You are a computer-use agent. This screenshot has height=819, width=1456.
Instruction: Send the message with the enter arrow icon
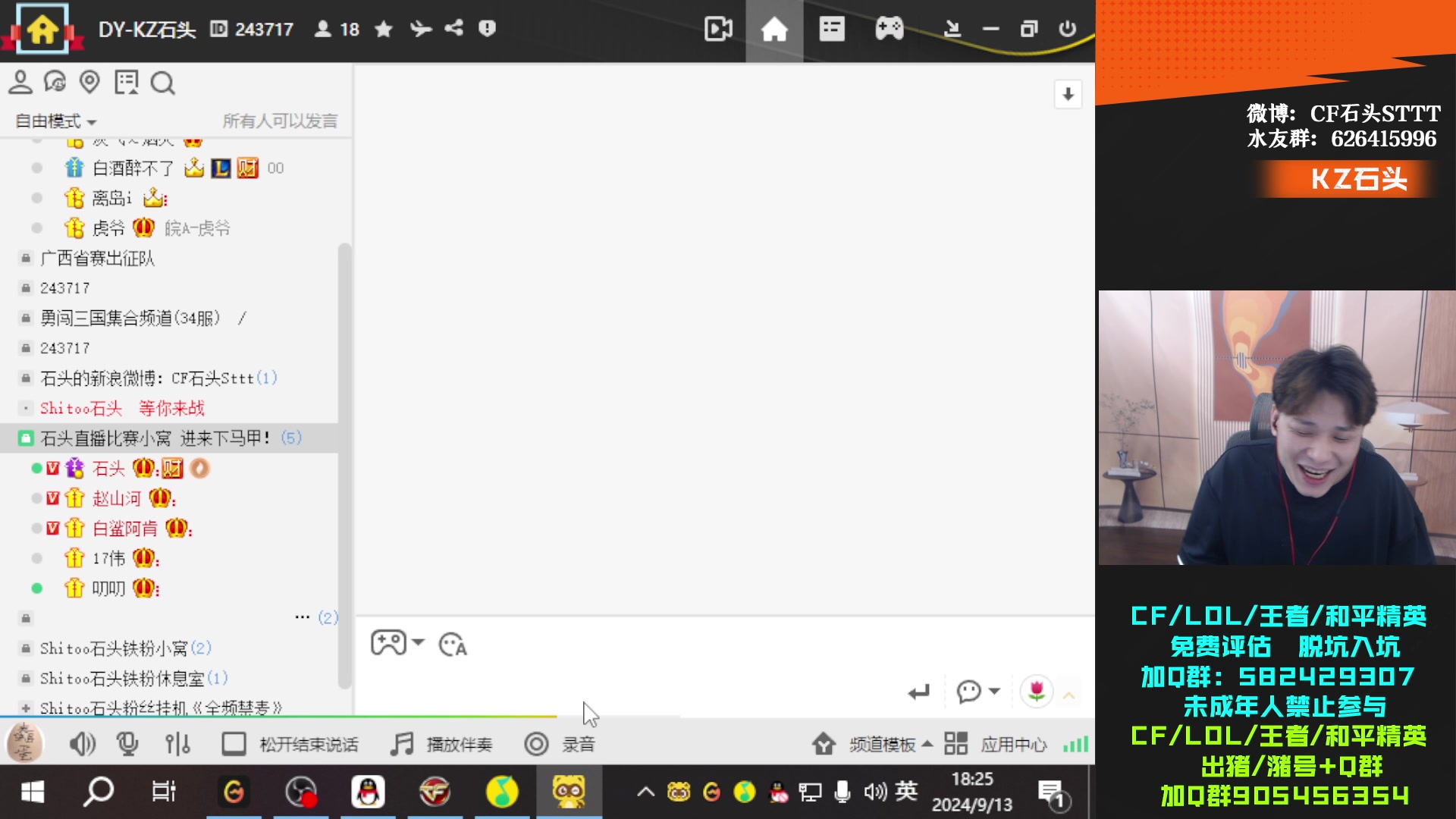pyautogui.click(x=919, y=692)
